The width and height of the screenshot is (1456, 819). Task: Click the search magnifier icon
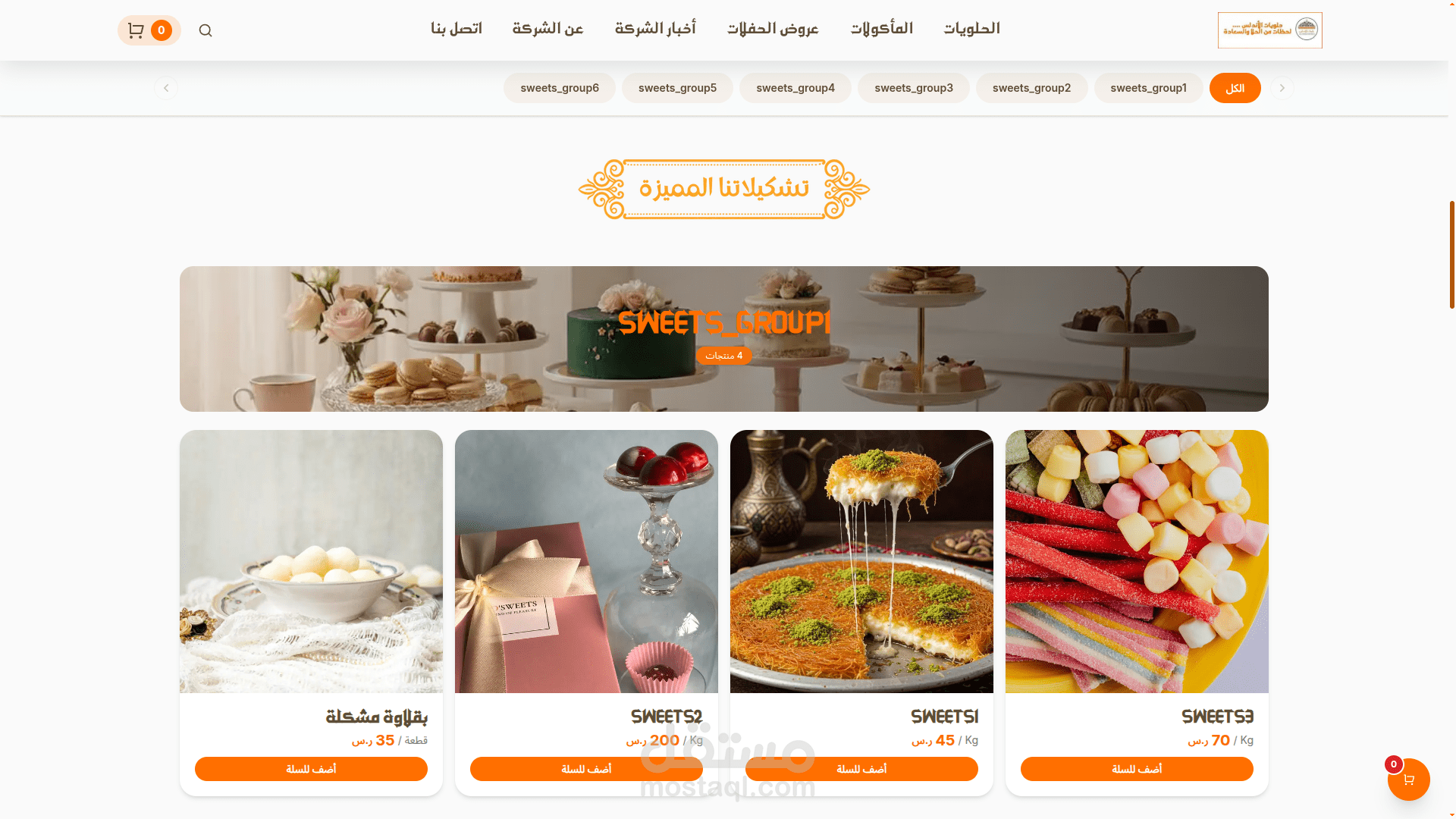[x=206, y=30]
